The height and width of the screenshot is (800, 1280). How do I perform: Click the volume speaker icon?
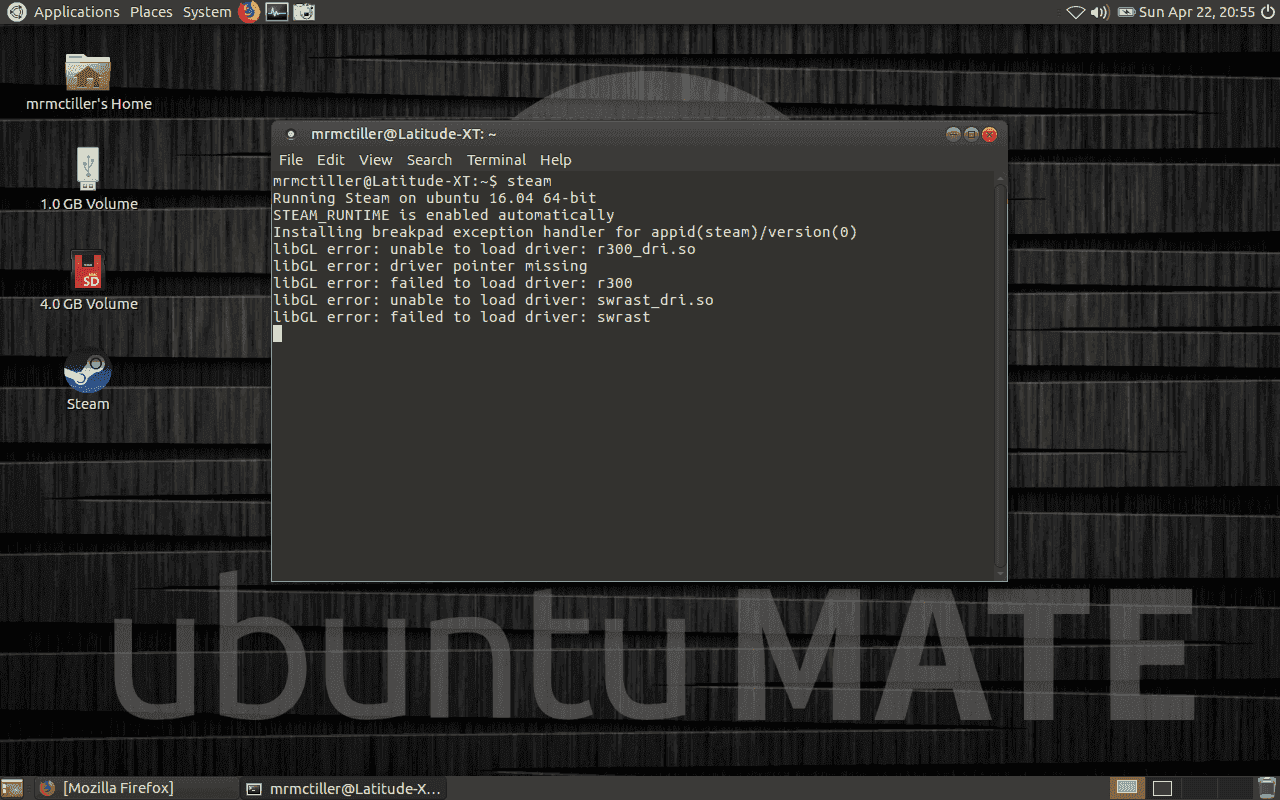point(1100,12)
